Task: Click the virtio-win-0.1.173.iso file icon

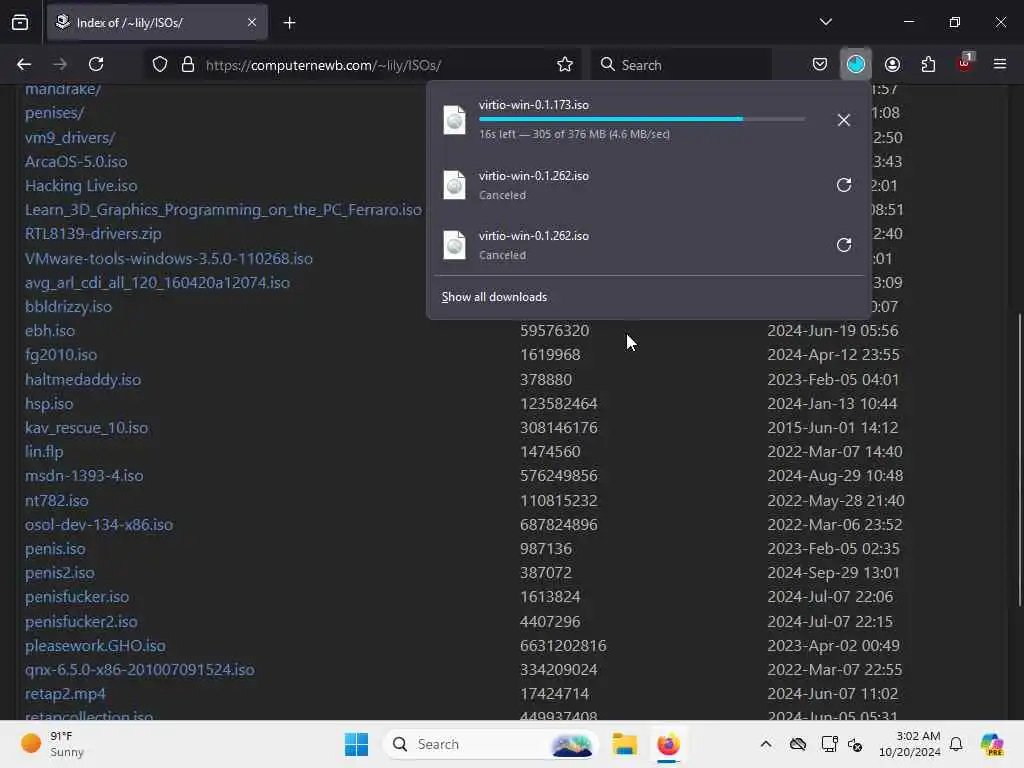Action: [455, 120]
